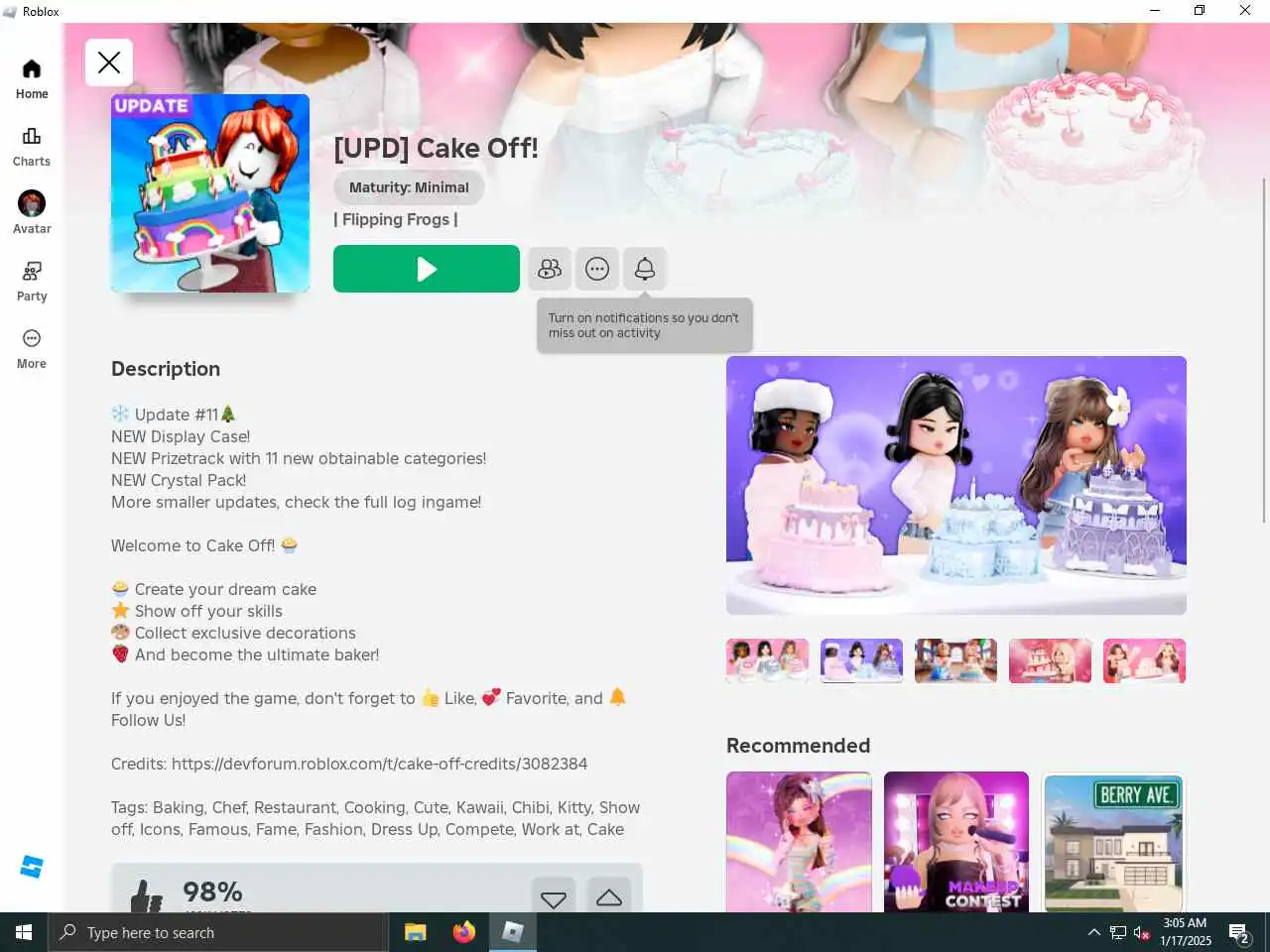The height and width of the screenshot is (952, 1270).
Task: Show hidden system tray icons
Action: coord(1093,932)
